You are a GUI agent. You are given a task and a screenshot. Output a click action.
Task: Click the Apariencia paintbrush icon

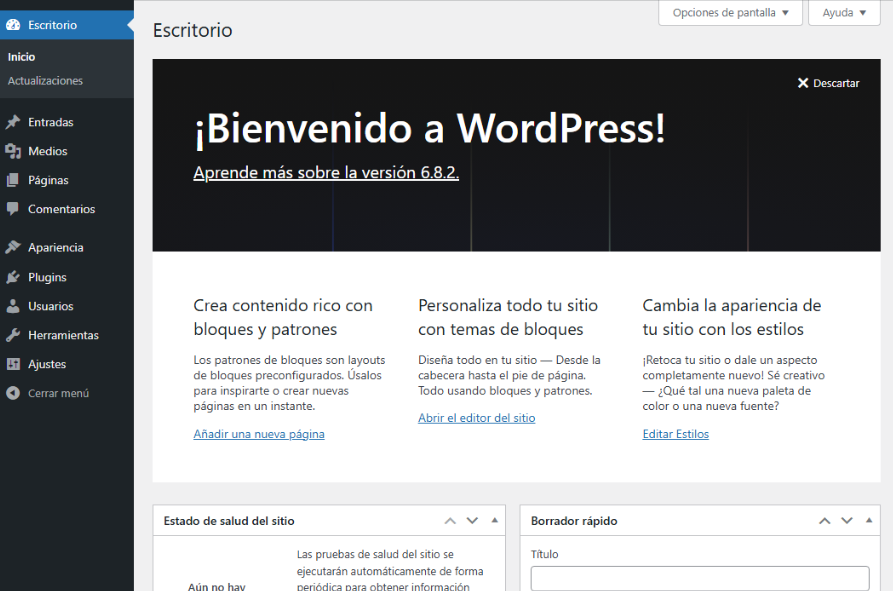[13, 247]
